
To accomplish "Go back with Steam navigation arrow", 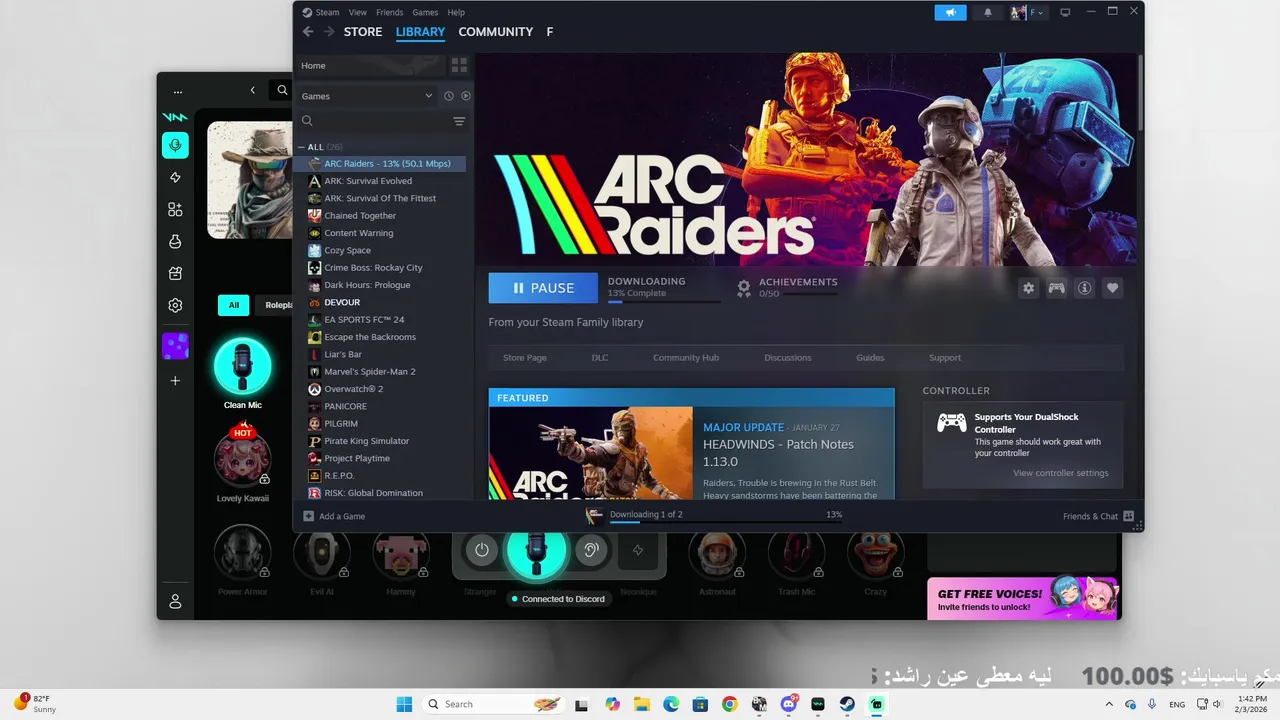I will click(x=308, y=32).
